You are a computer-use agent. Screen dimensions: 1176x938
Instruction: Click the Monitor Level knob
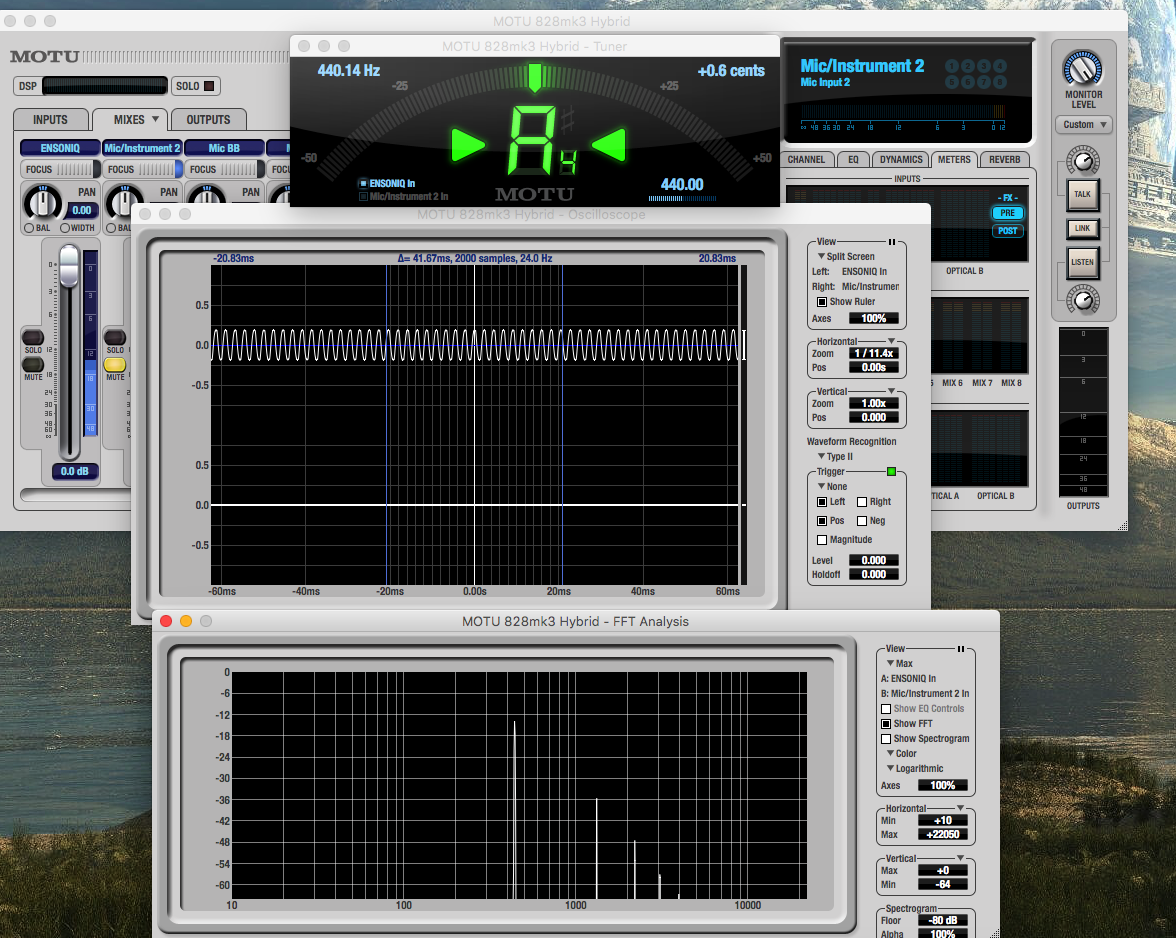click(1082, 68)
